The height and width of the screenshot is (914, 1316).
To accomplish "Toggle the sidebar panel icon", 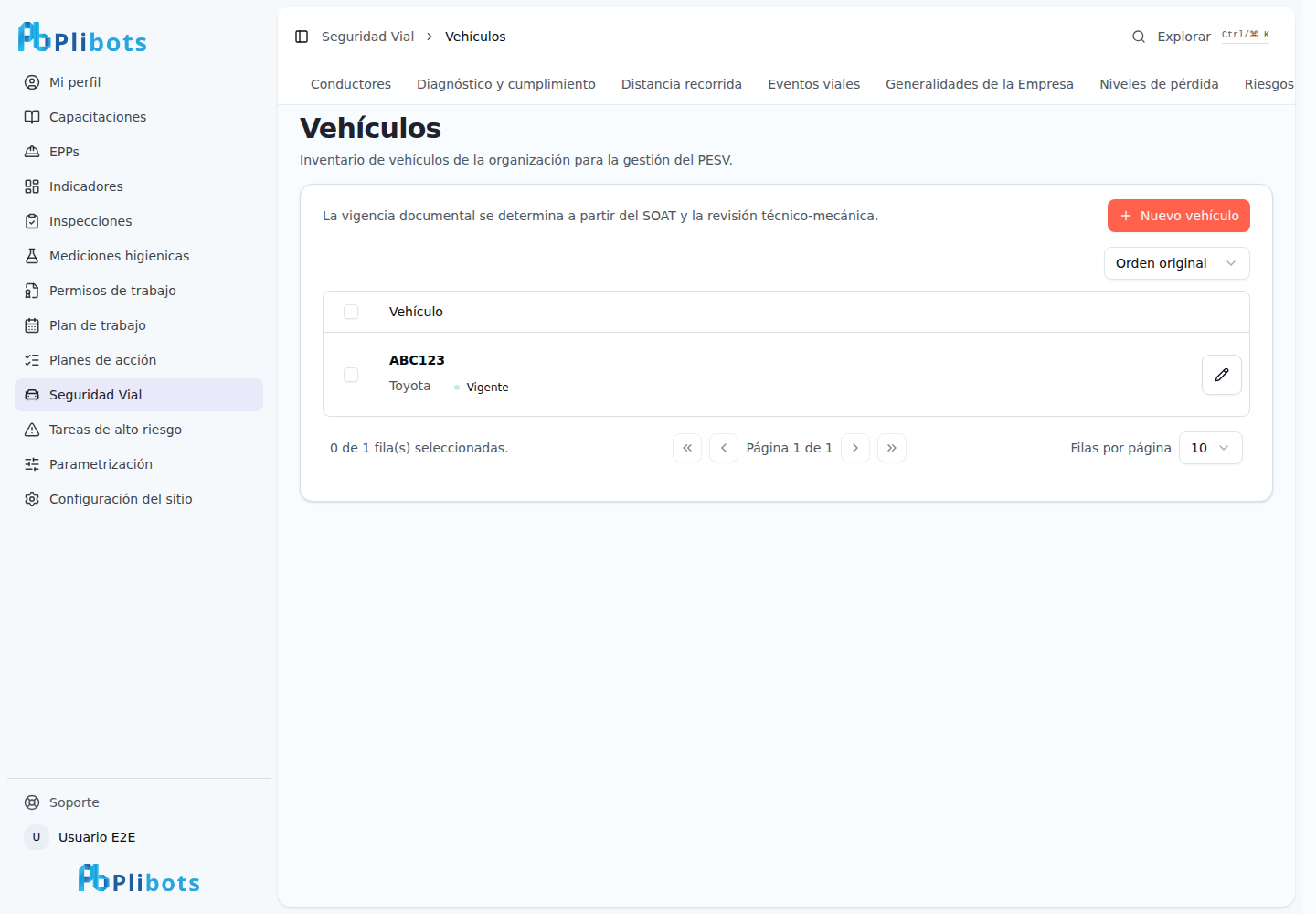I will 302,37.
